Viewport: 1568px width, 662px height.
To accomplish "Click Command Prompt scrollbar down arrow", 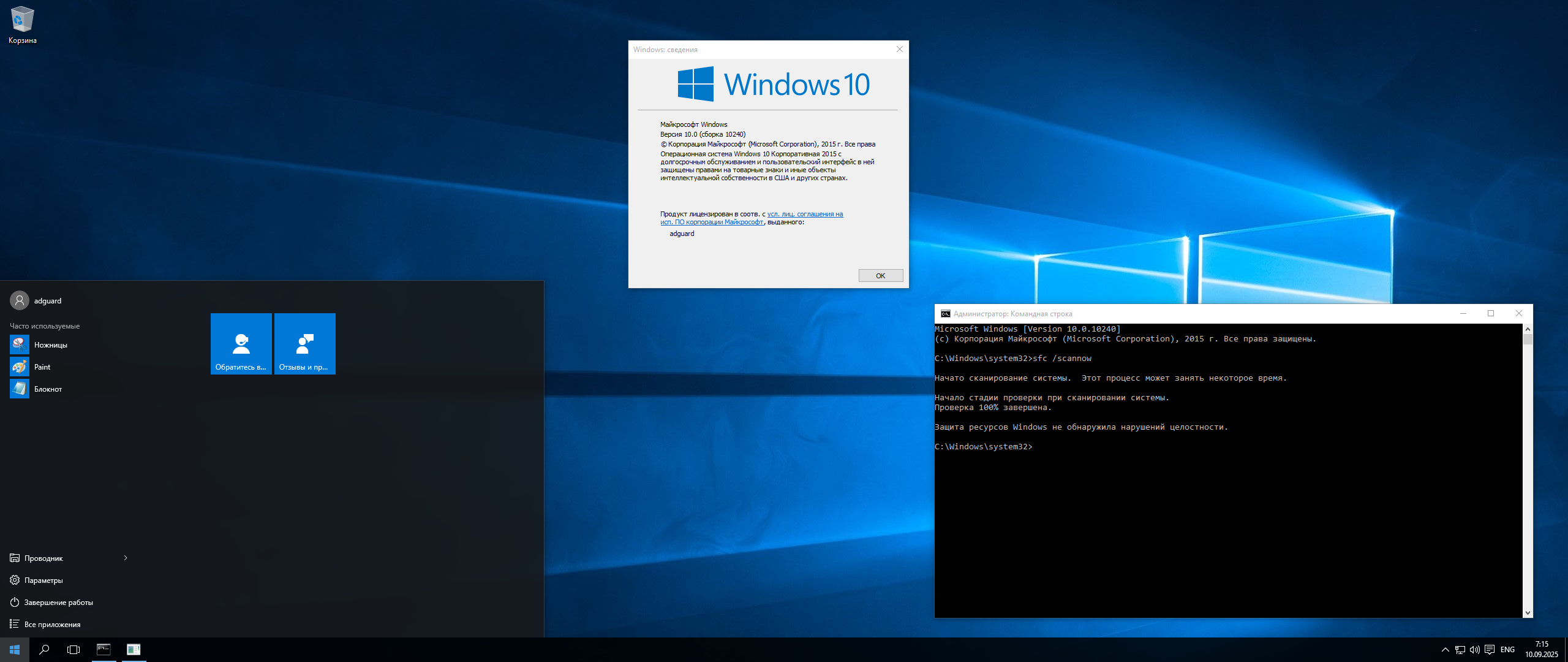I will click(x=1528, y=612).
